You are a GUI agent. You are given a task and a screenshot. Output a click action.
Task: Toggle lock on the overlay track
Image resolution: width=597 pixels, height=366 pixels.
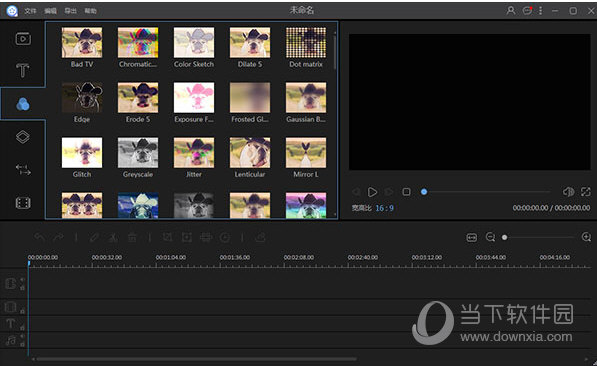pos(22,311)
